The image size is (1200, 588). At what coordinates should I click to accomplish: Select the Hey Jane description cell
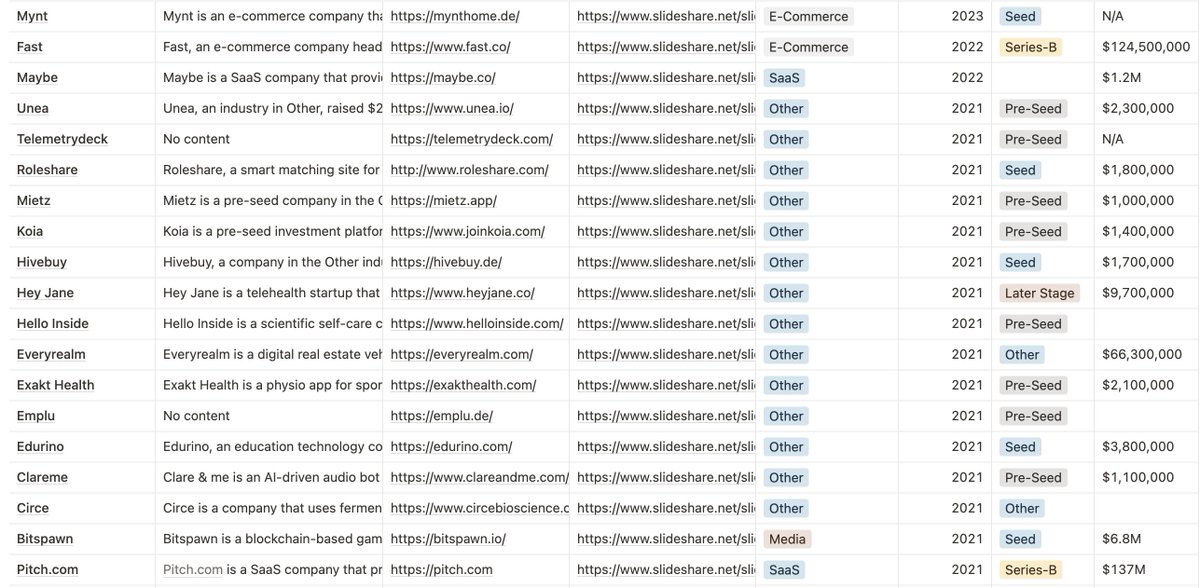(271, 293)
